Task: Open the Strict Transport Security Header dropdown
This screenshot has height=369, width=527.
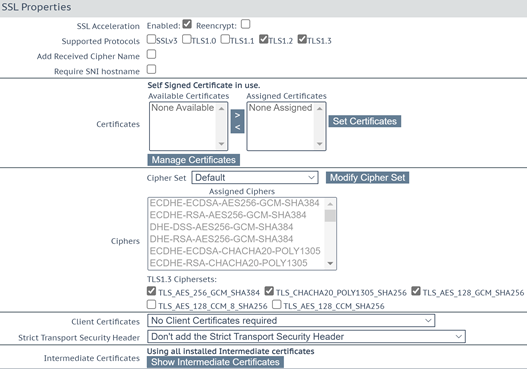Action: point(306,336)
